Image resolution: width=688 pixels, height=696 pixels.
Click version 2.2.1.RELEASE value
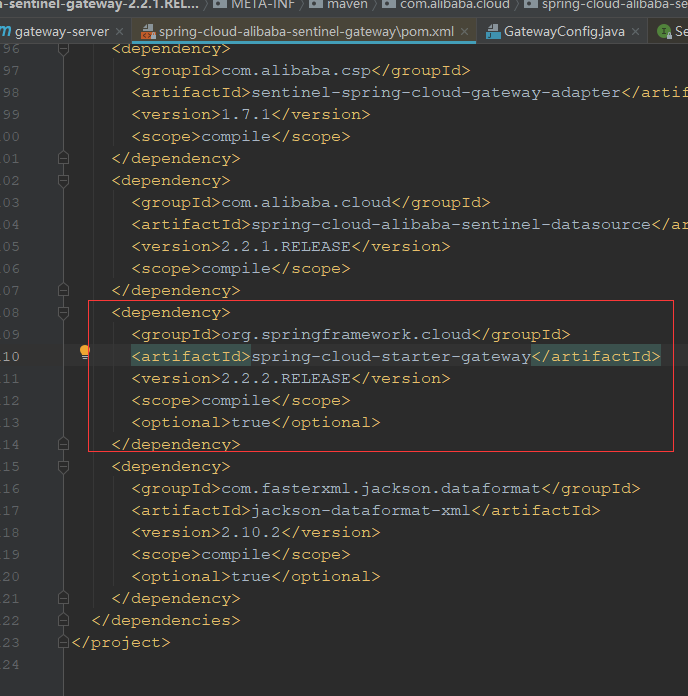click(x=286, y=246)
